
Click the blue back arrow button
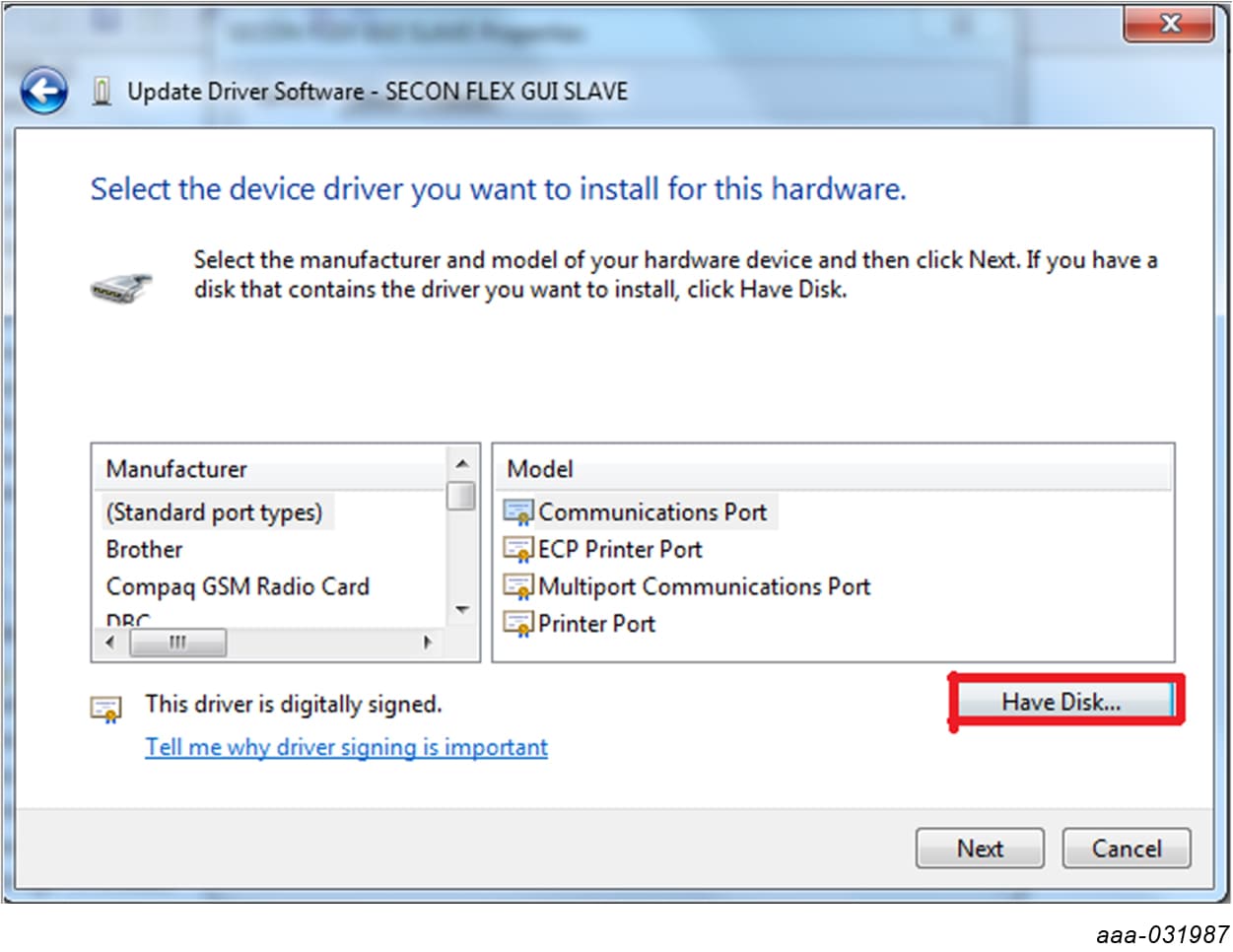[44, 92]
